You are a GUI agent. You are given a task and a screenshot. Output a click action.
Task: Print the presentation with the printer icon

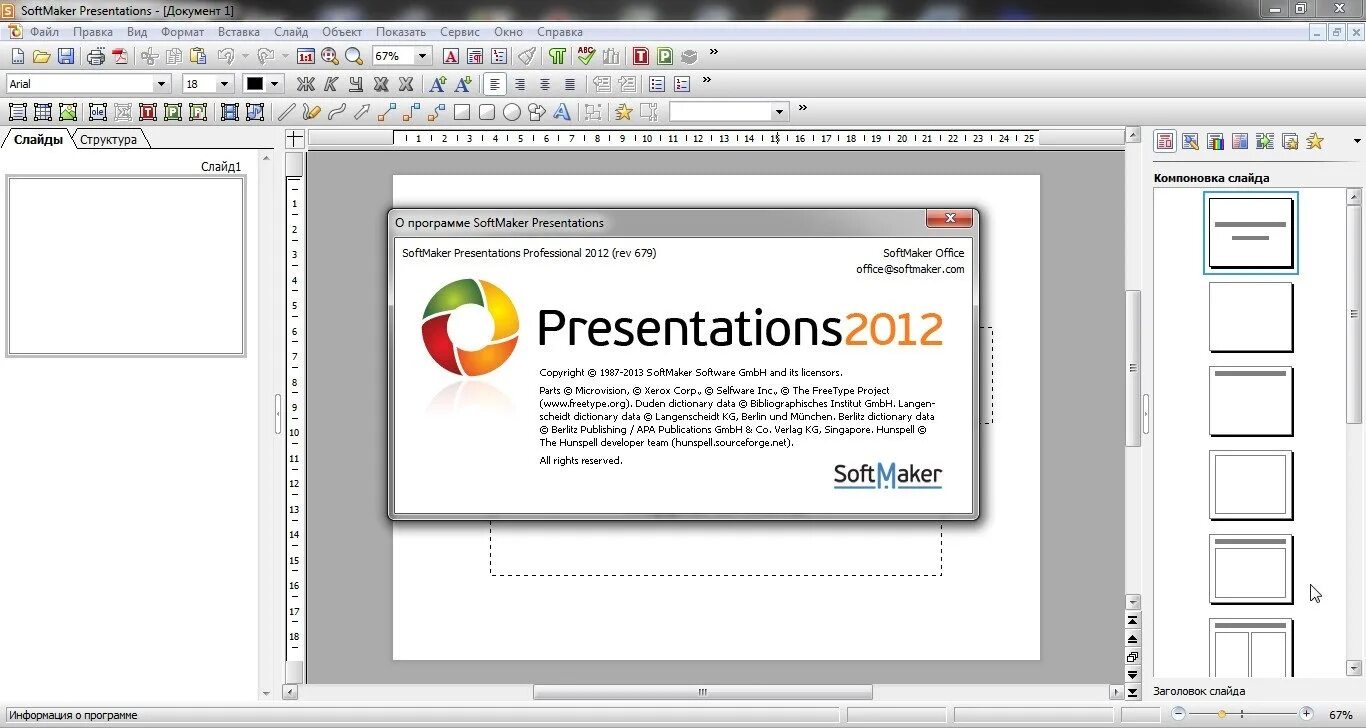[96, 56]
